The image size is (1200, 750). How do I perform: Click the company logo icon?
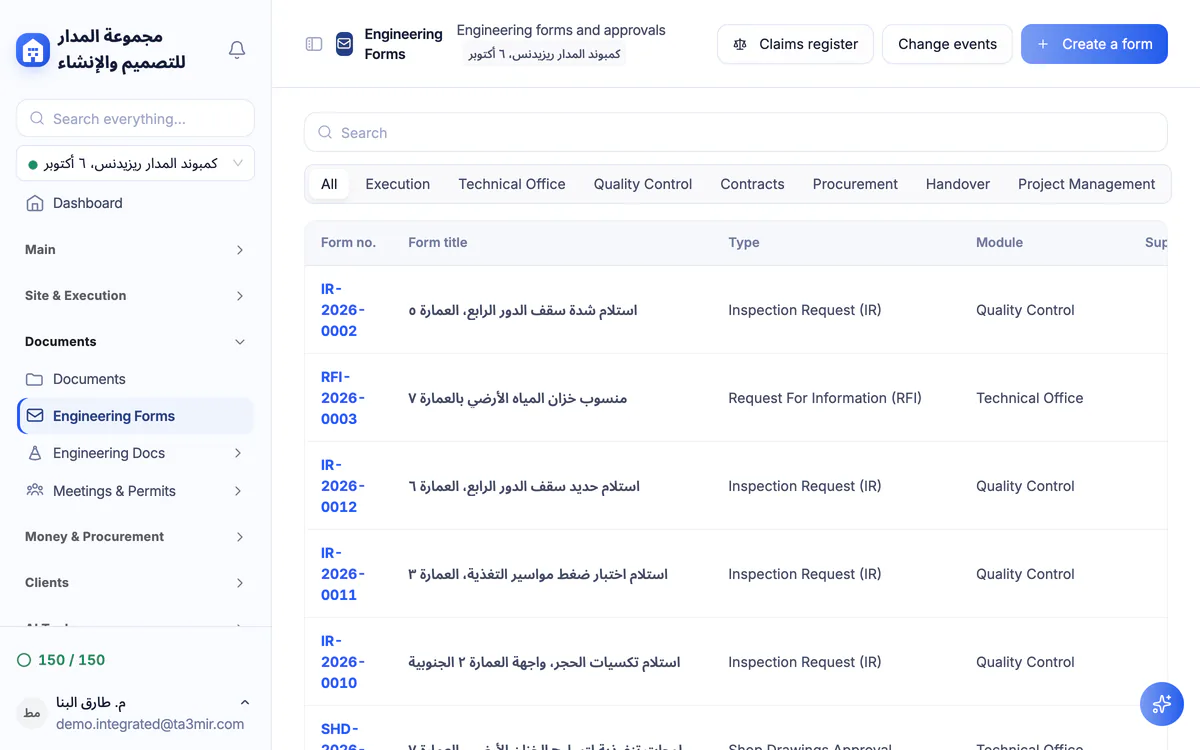click(33, 49)
